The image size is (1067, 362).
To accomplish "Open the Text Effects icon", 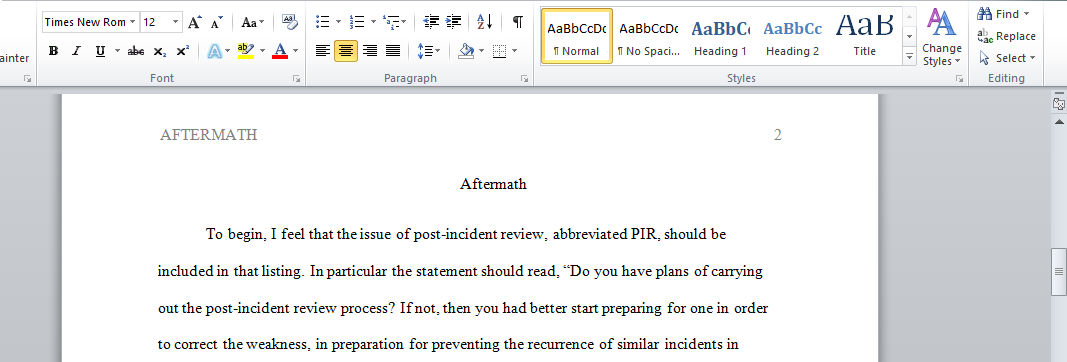I will tap(215, 50).
